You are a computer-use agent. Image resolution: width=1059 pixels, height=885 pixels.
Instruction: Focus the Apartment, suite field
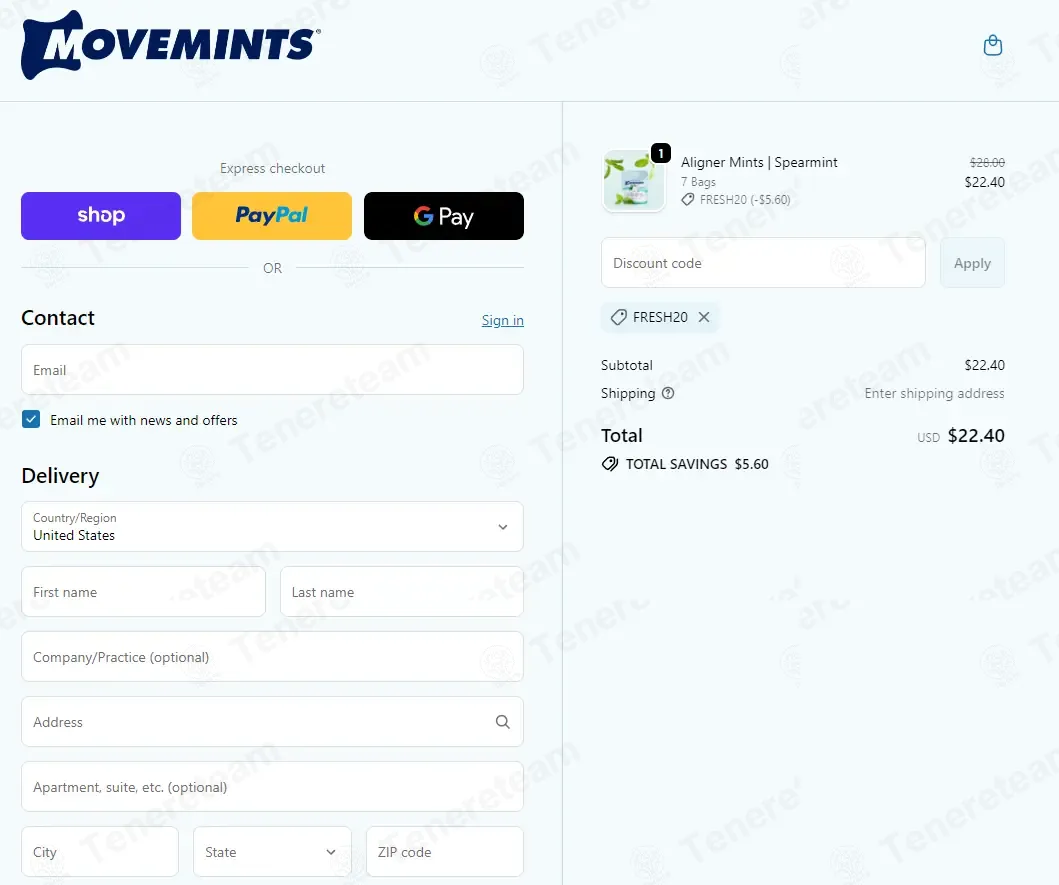[272, 786]
